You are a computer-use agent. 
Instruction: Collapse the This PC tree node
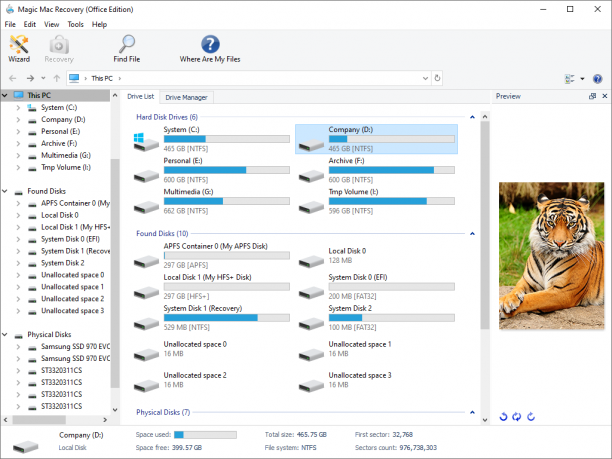pyautogui.click(x=5, y=95)
